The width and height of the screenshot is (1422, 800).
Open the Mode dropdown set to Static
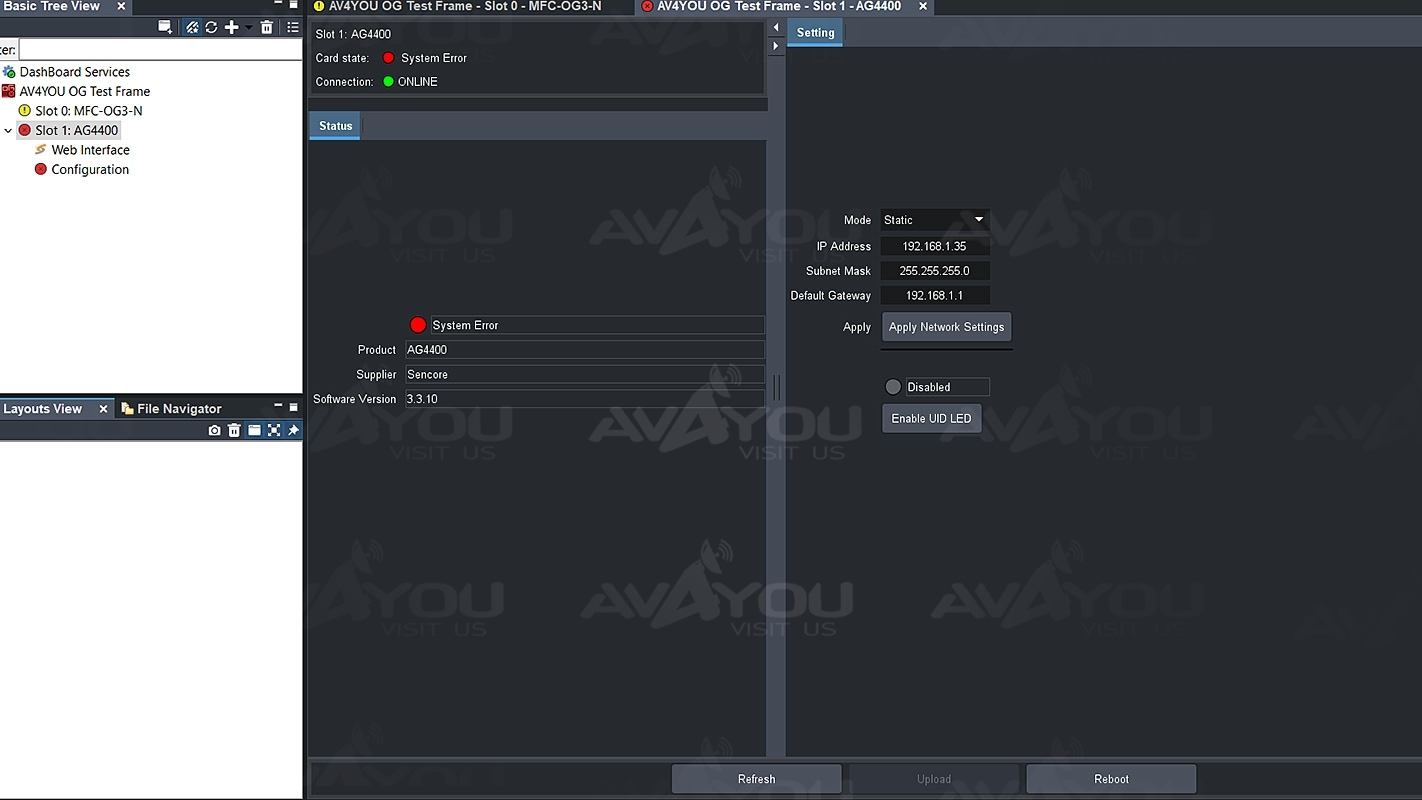point(934,220)
